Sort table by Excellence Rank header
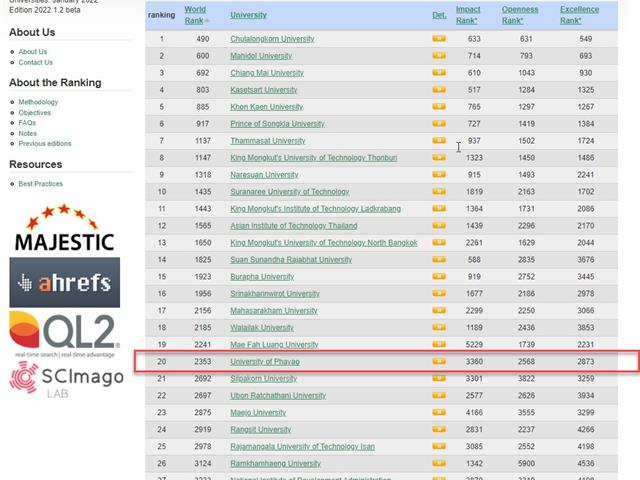Image resolution: width=640 pixels, height=480 pixels. [579, 15]
